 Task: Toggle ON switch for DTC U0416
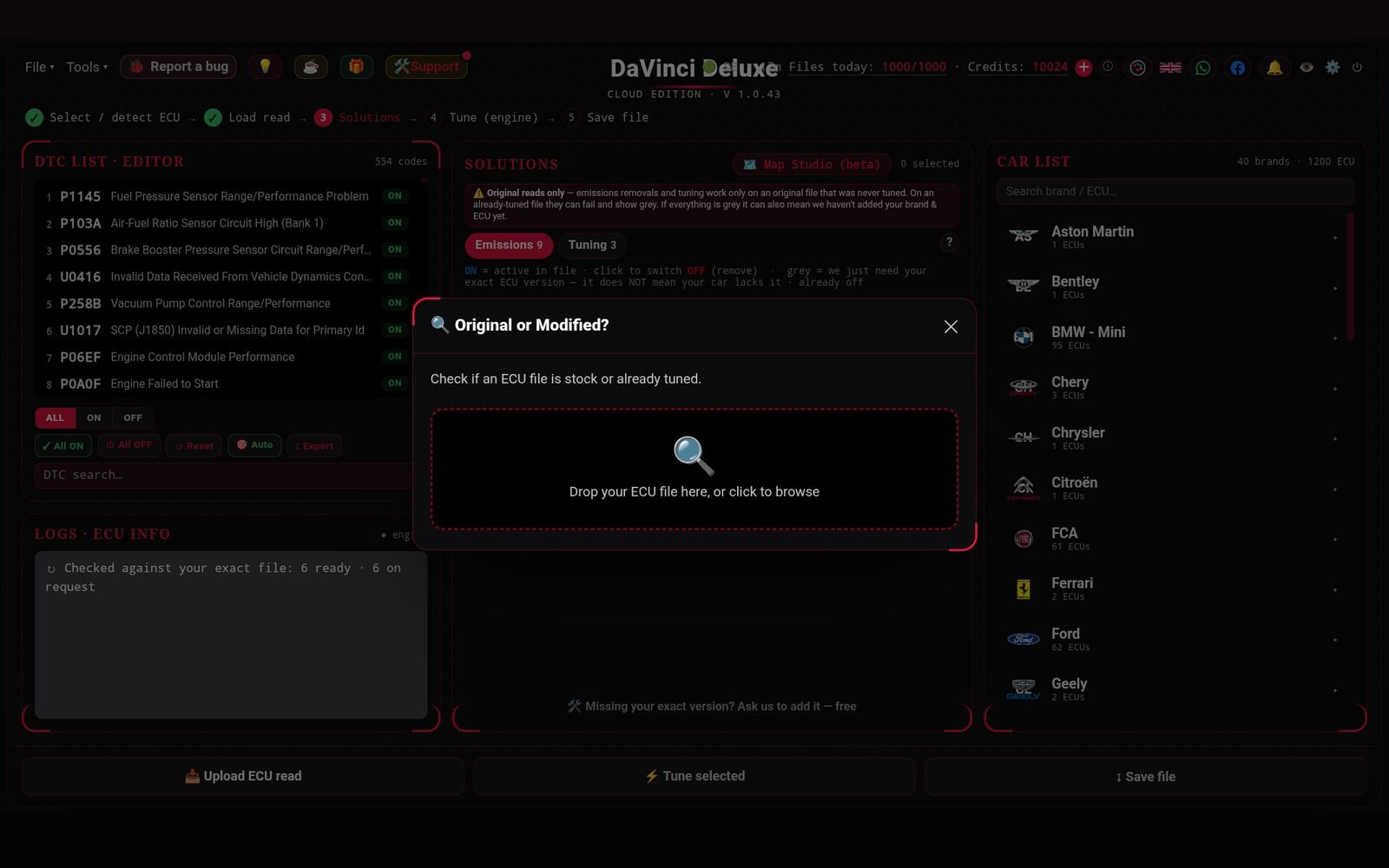pos(395,276)
